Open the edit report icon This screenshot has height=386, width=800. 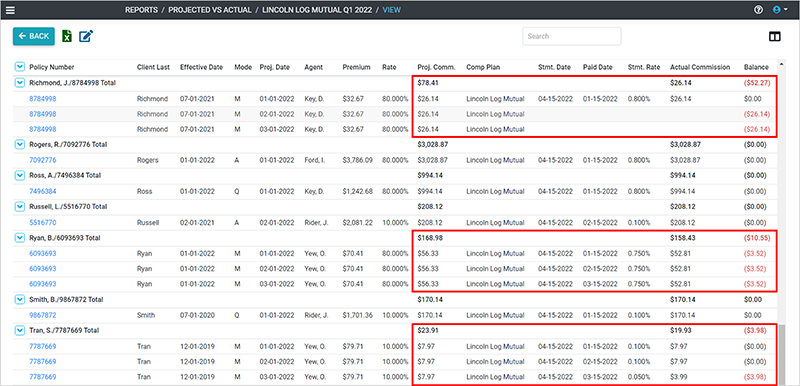click(86, 36)
